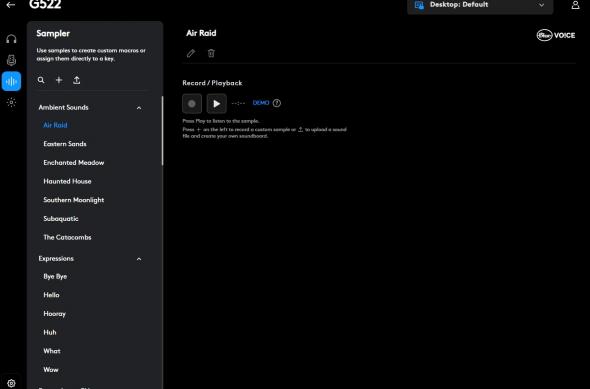Click the Expressions heading

click(56, 259)
